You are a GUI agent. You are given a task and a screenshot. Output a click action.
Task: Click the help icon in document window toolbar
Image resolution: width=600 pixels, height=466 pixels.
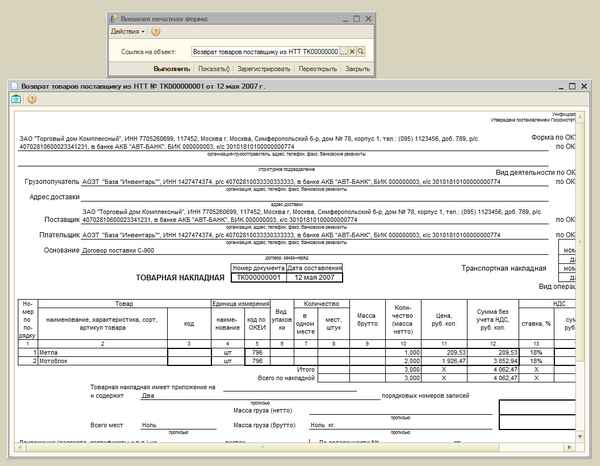click(32, 99)
